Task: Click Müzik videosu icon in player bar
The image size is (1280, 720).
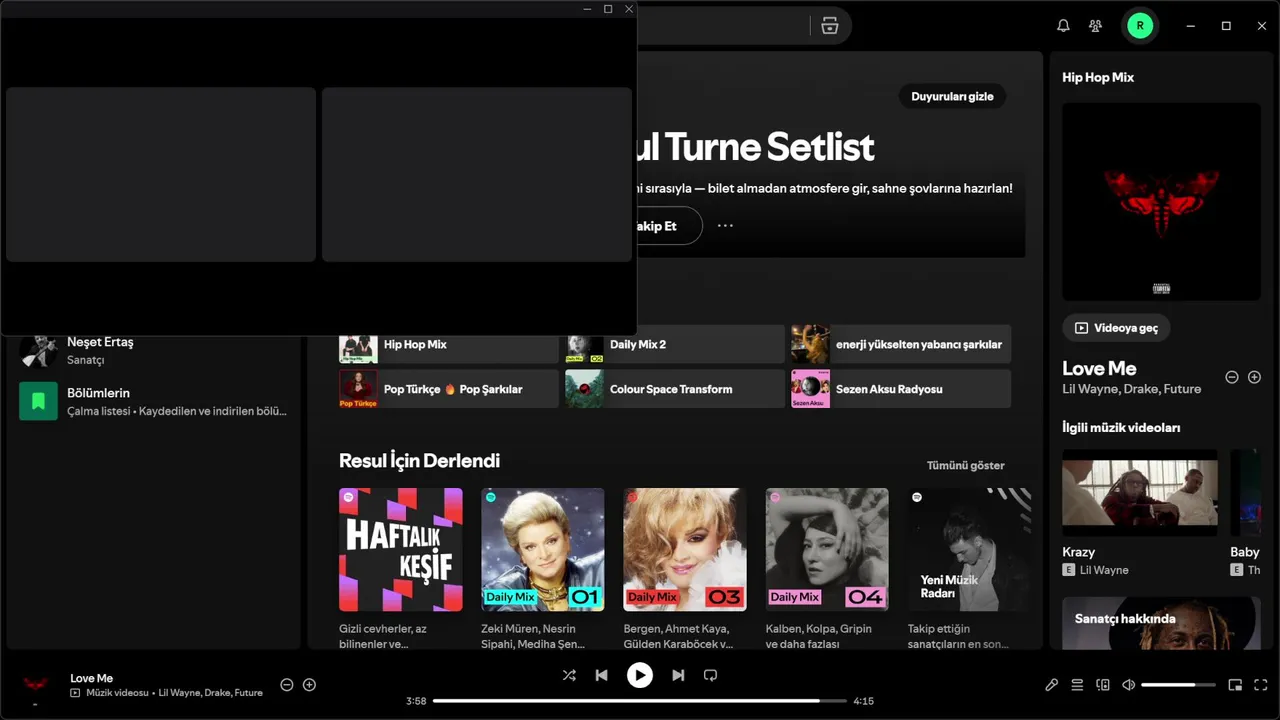Action: pyautogui.click(x=75, y=693)
